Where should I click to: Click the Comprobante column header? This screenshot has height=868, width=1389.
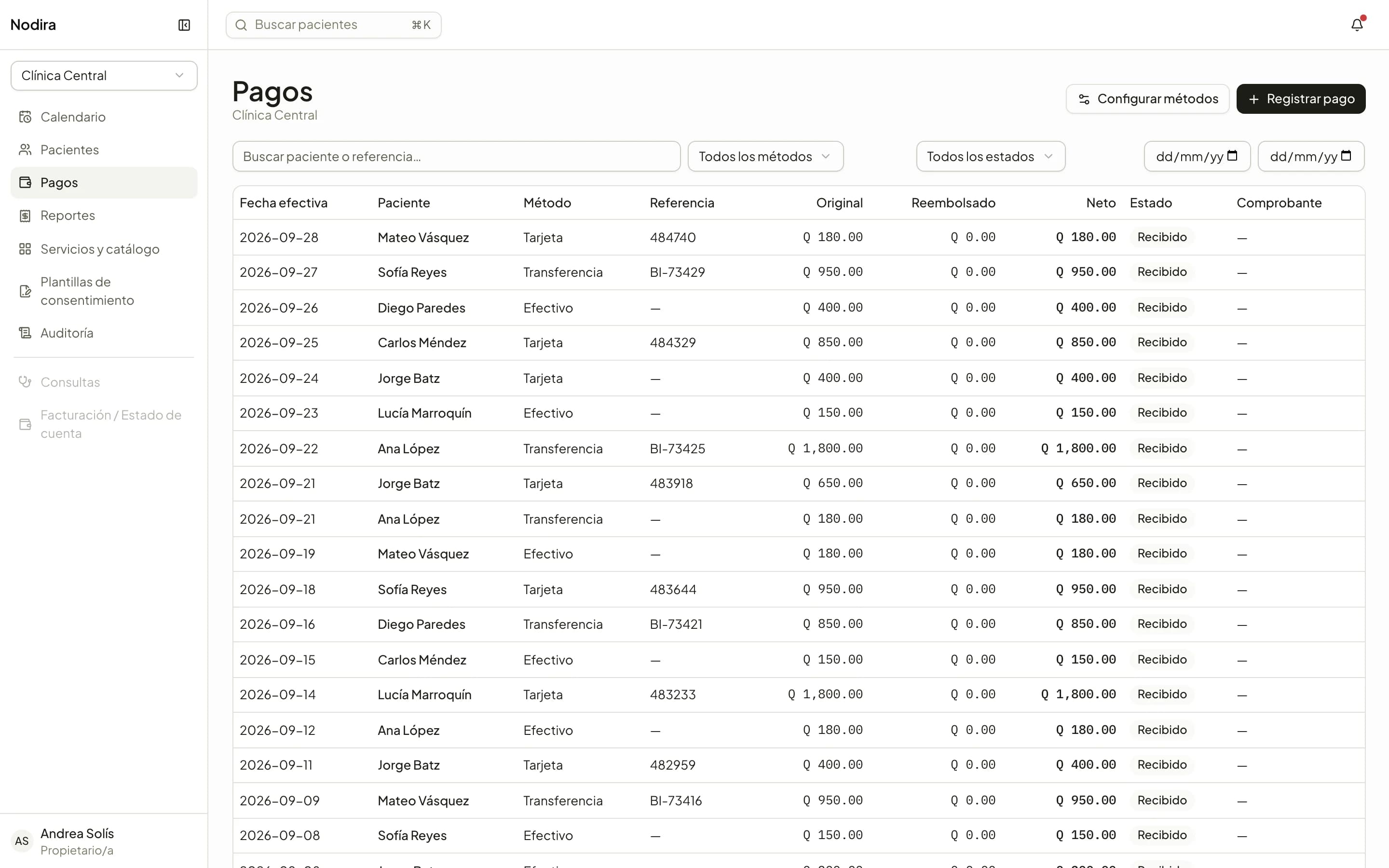[x=1279, y=203]
